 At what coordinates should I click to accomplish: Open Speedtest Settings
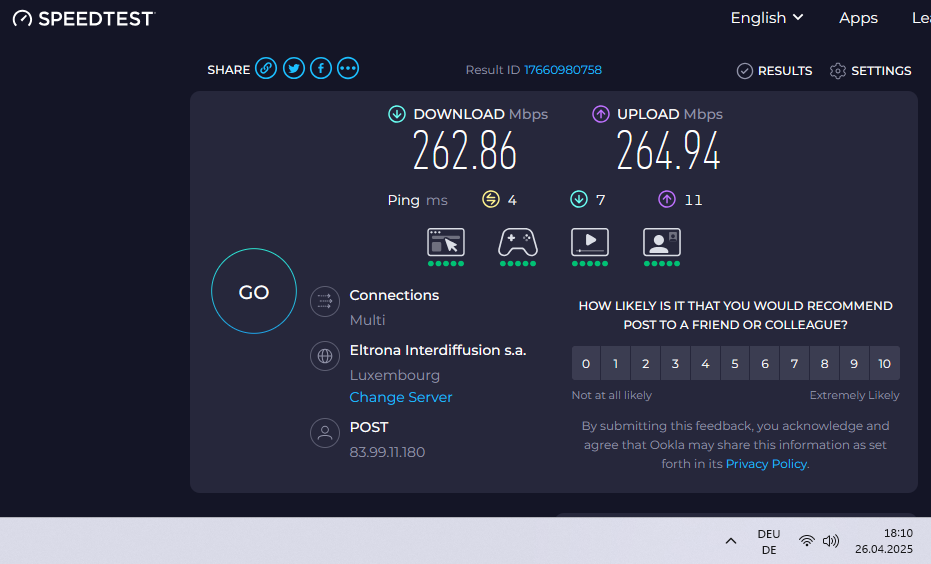(870, 71)
